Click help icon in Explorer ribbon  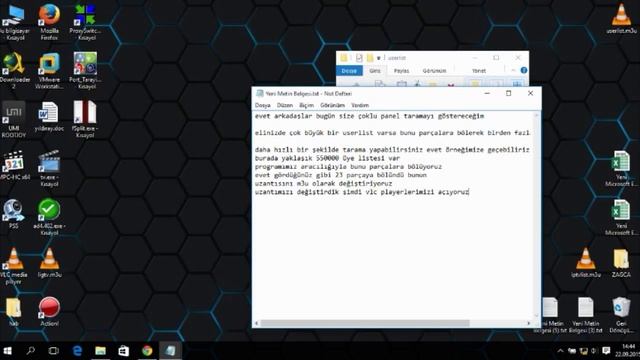tap(524, 71)
